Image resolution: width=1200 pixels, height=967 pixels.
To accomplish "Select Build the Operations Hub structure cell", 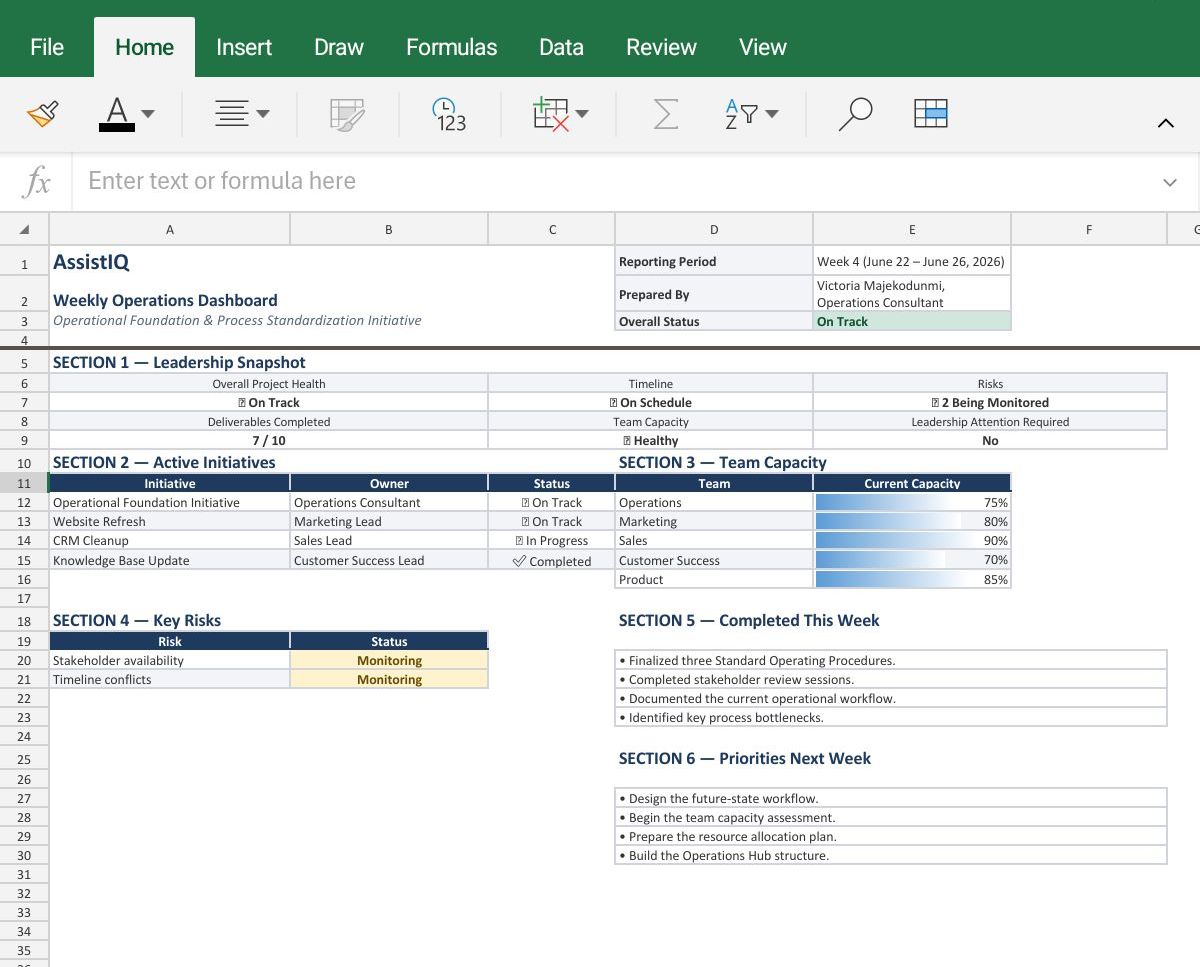I will [x=890, y=855].
